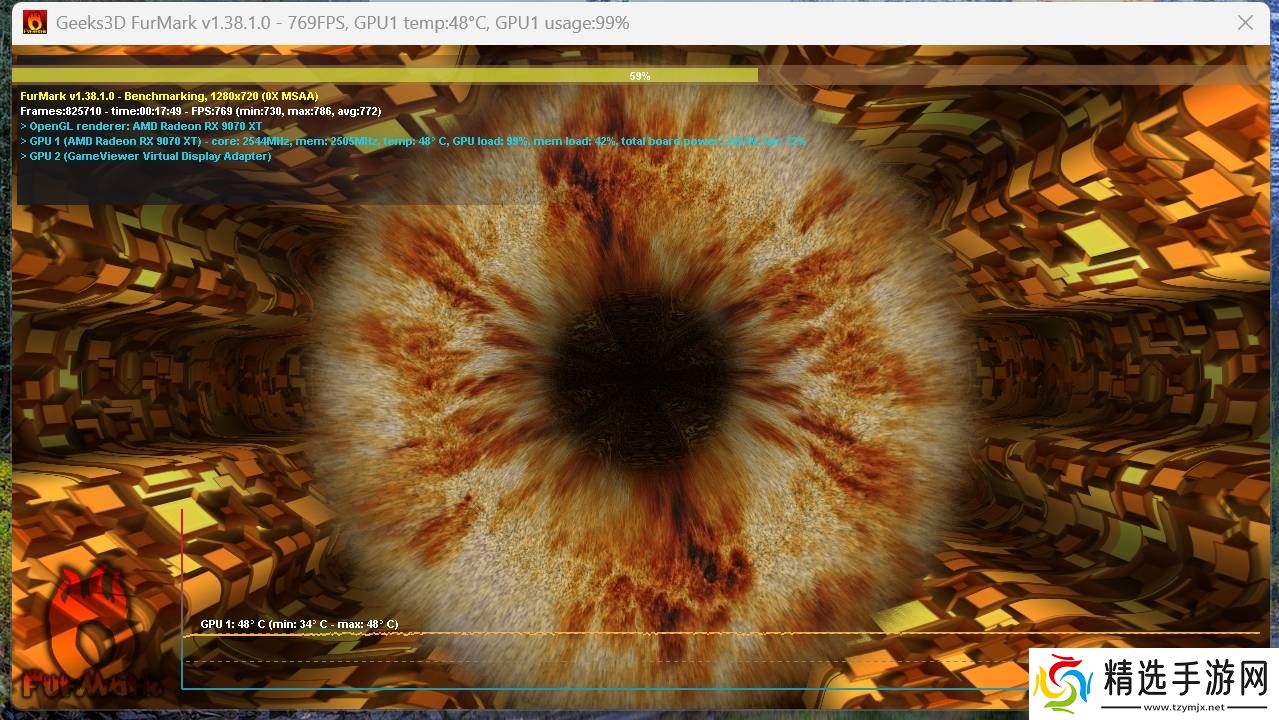Click the blue bottom axis of temperature graph
The height and width of the screenshot is (720, 1279).
(x=600, y=688)
